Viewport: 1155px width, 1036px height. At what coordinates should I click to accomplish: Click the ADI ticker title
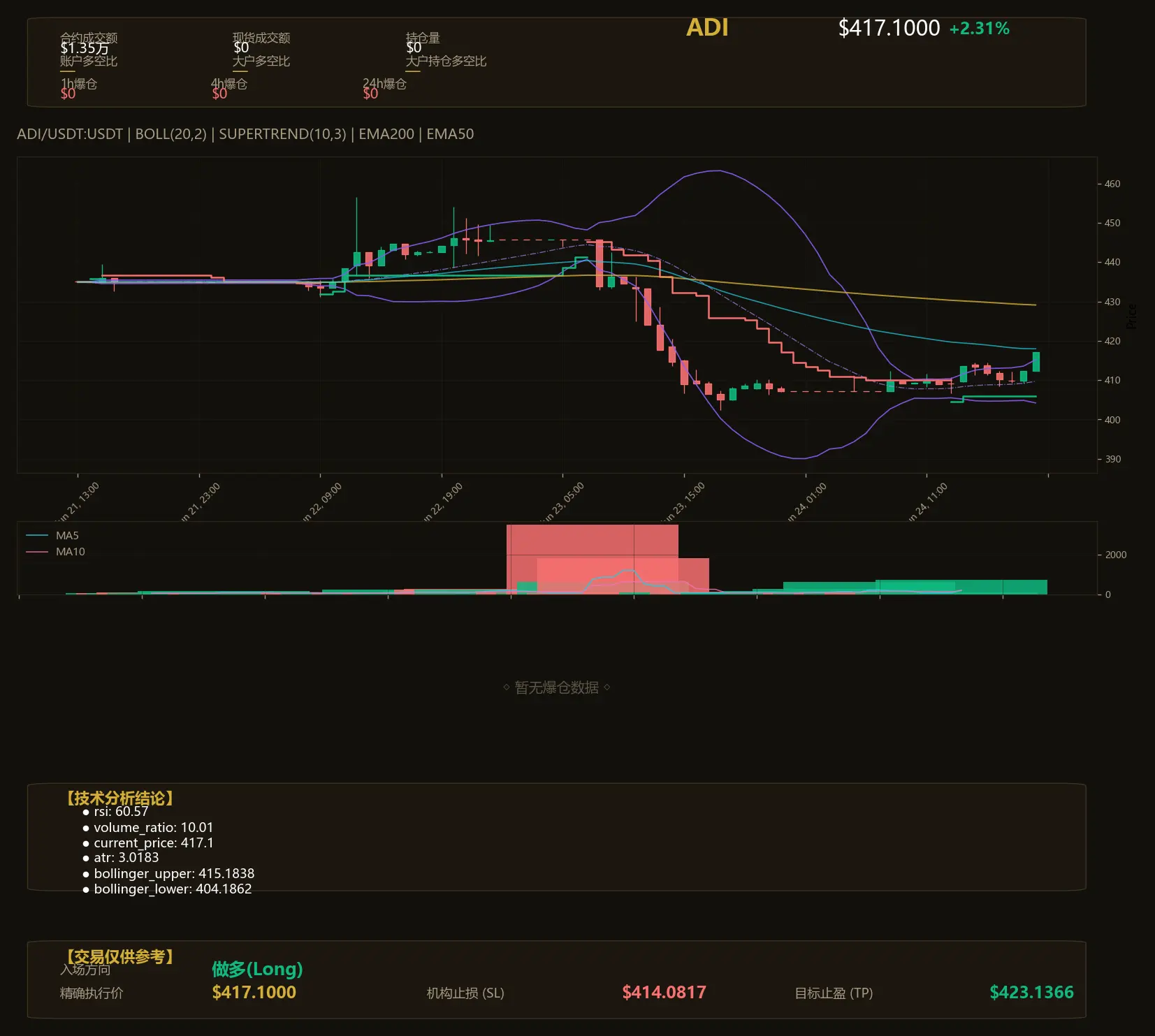[x=707, y=28]
